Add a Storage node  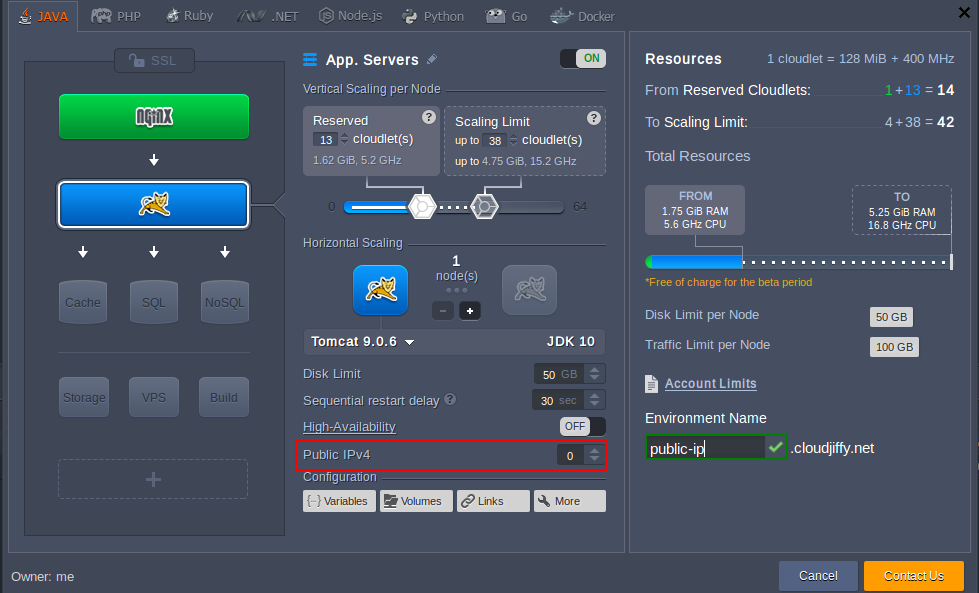pyautogui.click(x=84, y=397)
